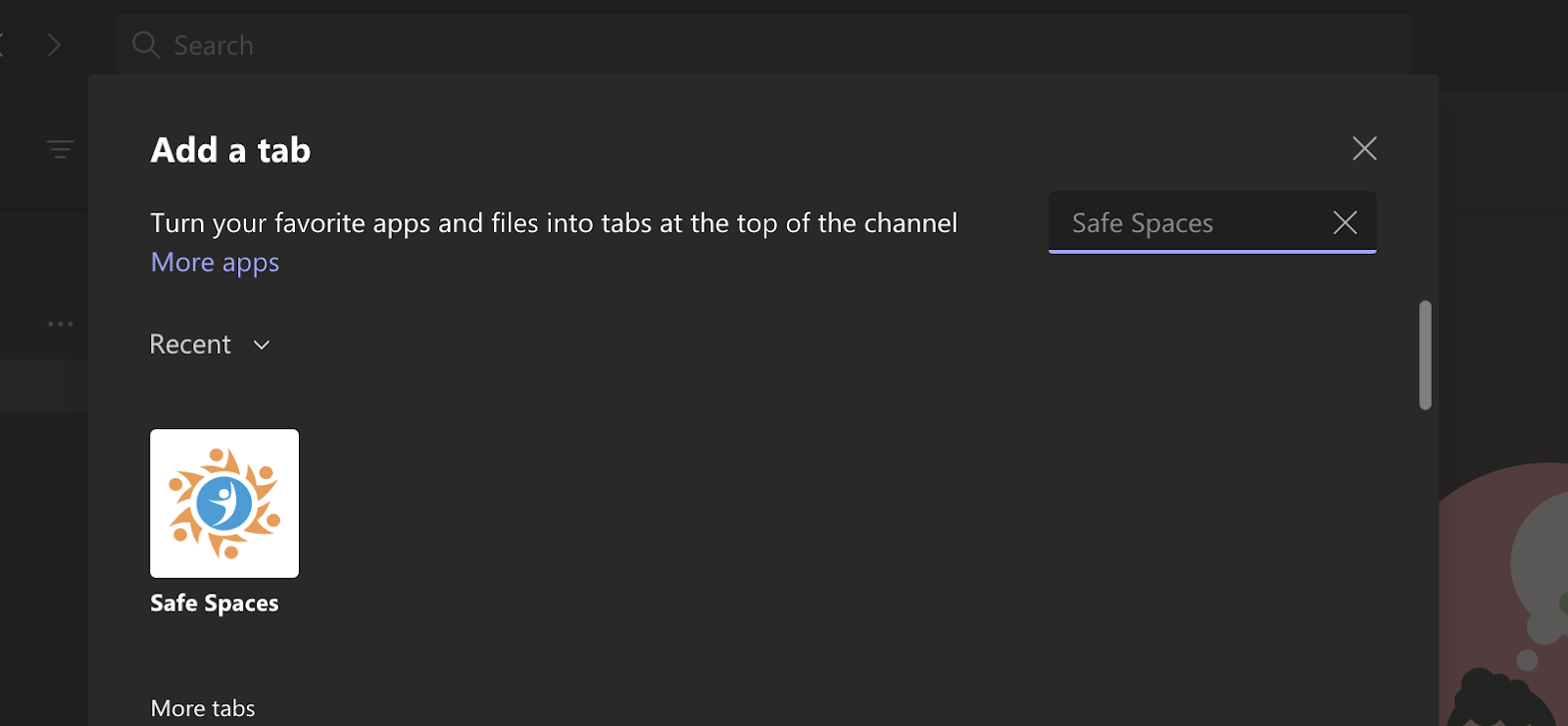
Task: Click the dialog's vertical scrollbar thumb
Action: pos(1425,355)
